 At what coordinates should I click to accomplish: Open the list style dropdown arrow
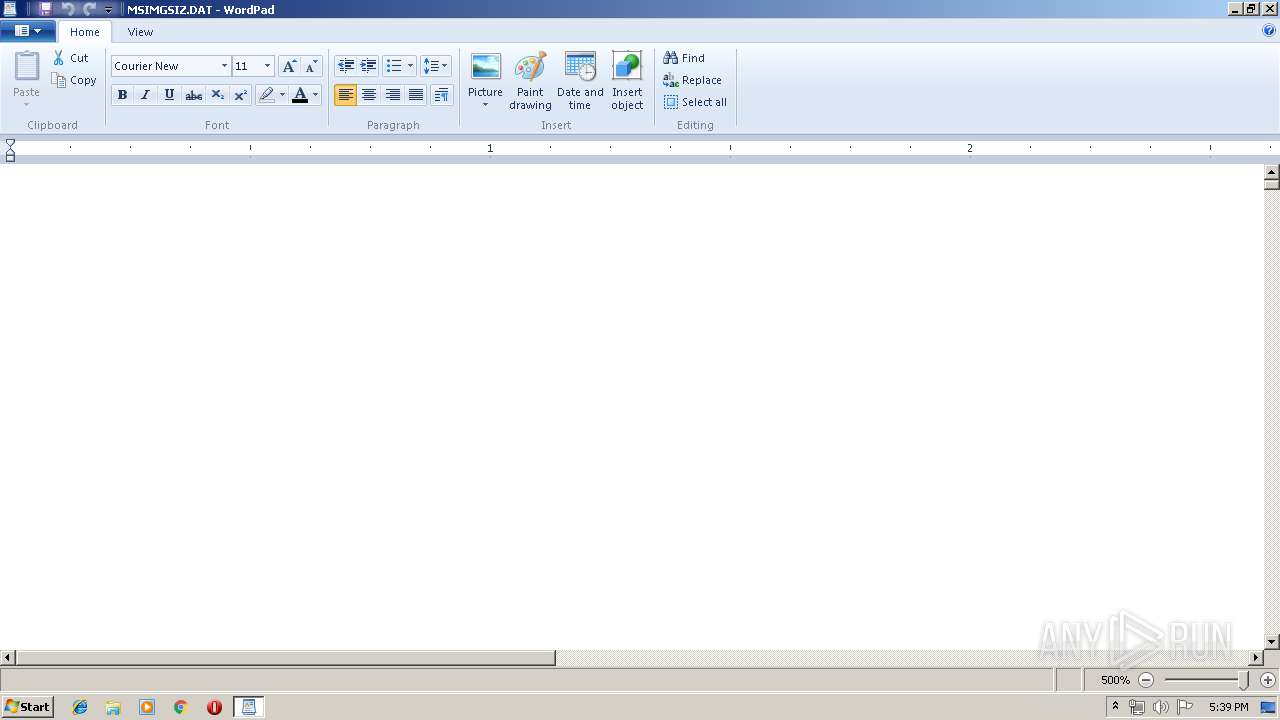point(410,66)
